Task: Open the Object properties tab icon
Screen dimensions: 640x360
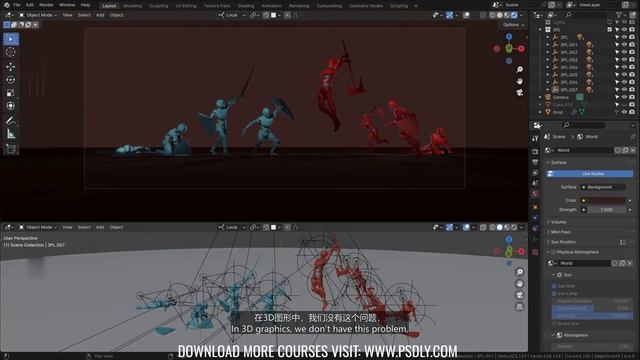Action: click(535, 207)
